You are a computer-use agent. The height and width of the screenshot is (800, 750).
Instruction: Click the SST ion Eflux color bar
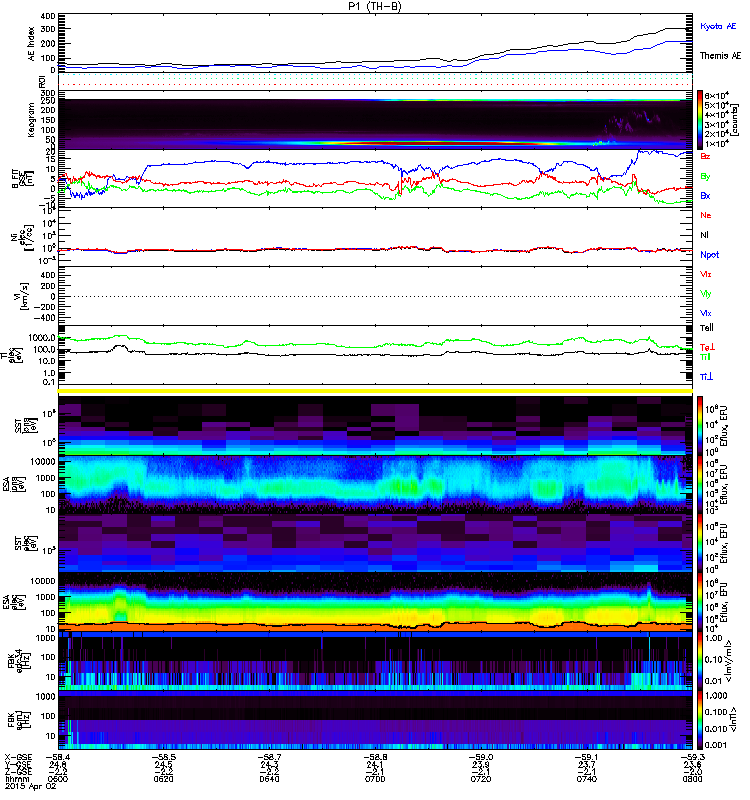click(700, 426)
